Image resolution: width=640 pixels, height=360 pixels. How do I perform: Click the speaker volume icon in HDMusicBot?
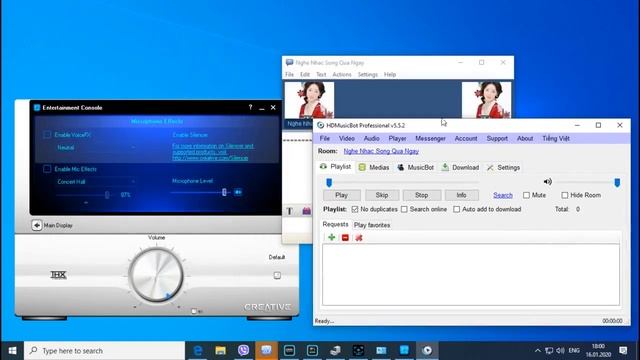[548, 182]
